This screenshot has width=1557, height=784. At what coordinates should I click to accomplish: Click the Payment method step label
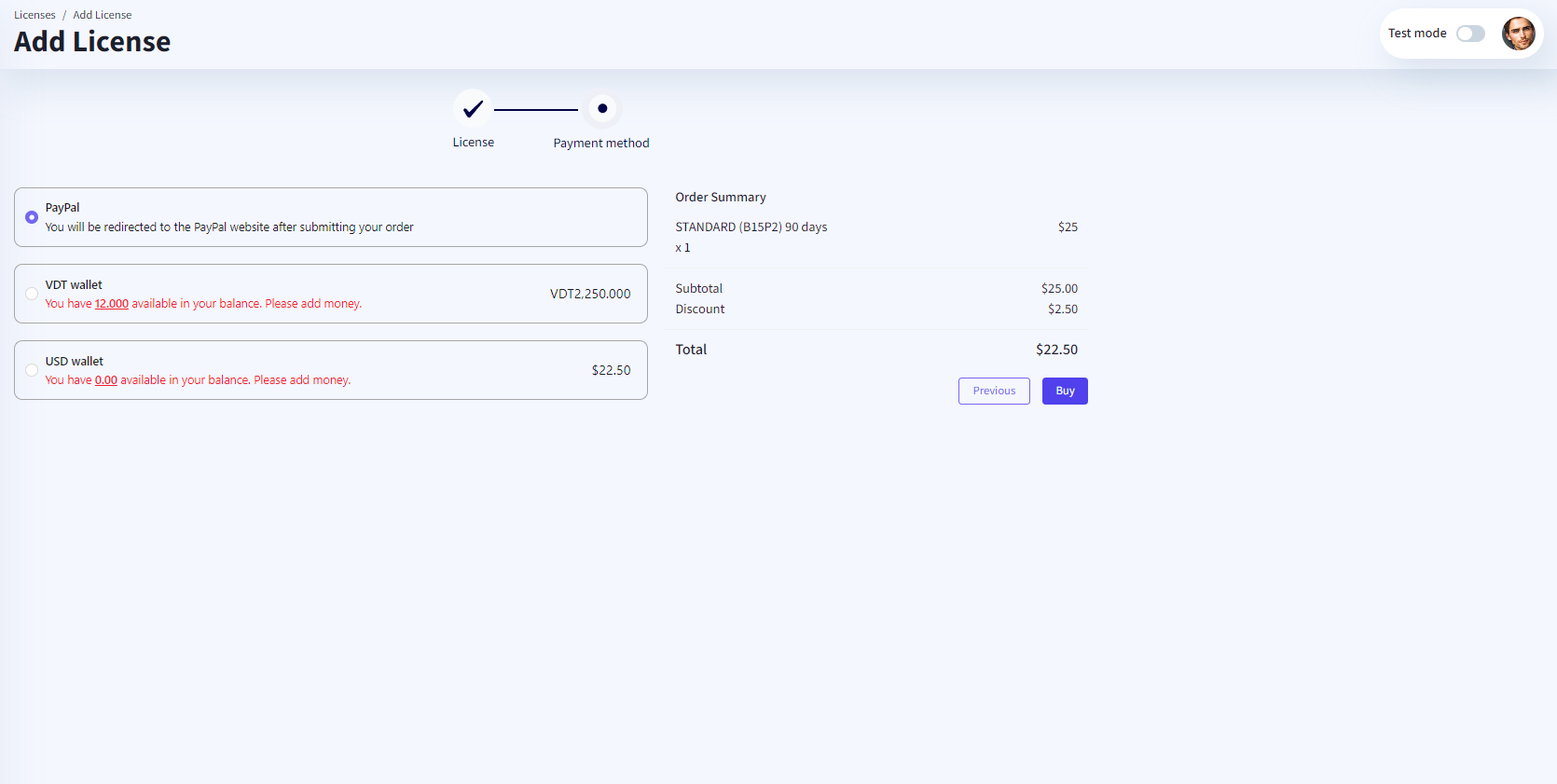(x=601, y=144)
